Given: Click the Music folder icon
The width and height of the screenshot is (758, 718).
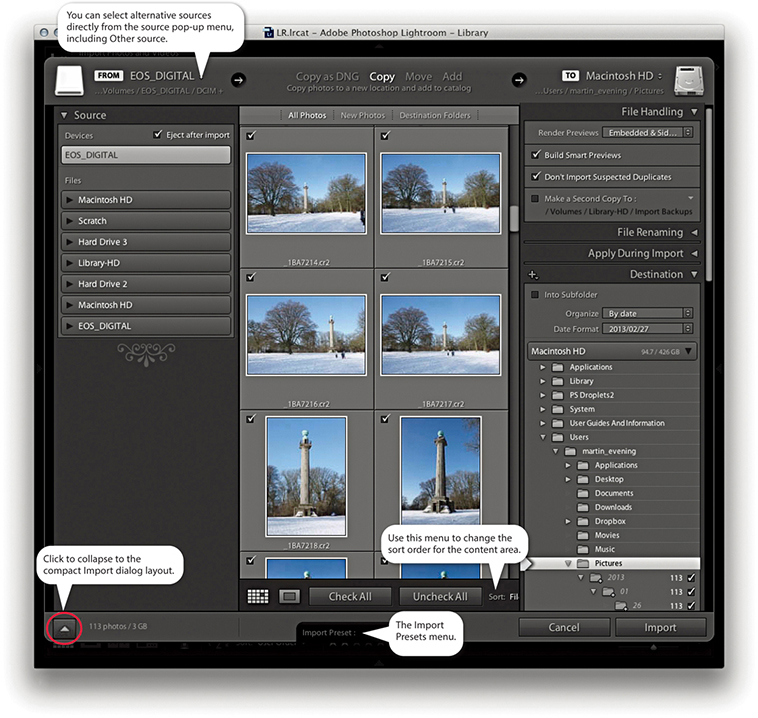Looking at the screenshot, I should pyautogui.click(x=583, y=549).
